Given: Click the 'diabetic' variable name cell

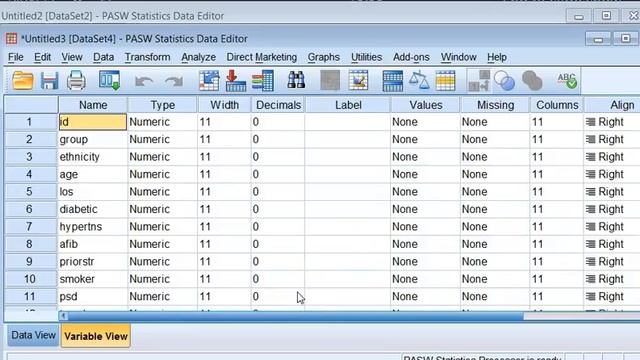Looking at the screenshot, I should click(93, 209).
